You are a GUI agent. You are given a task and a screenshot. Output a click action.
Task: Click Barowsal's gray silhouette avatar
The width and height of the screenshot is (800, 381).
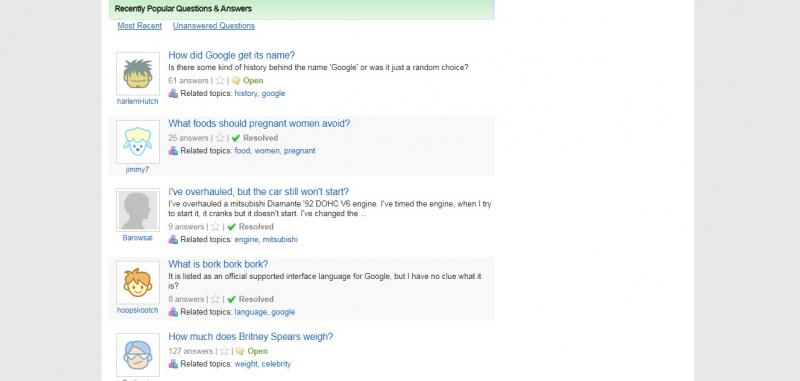[138, 210]
